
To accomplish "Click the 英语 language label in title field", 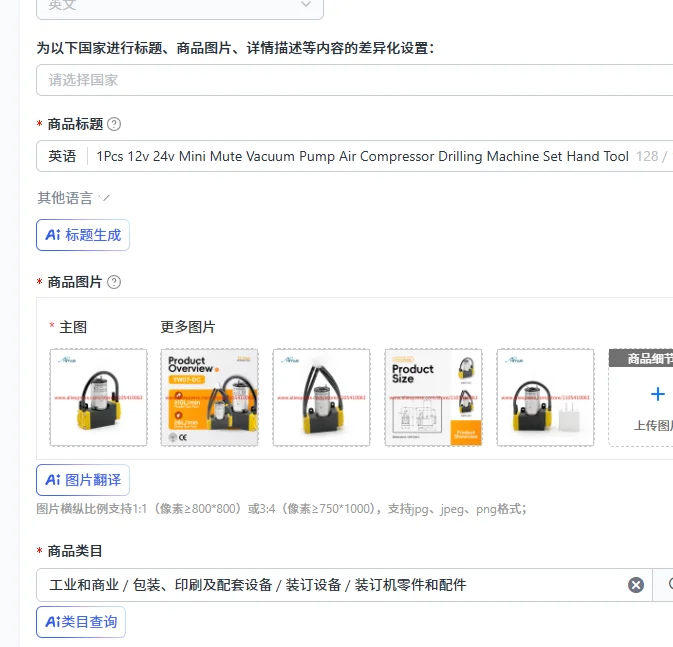I will (x=62, y=156).
